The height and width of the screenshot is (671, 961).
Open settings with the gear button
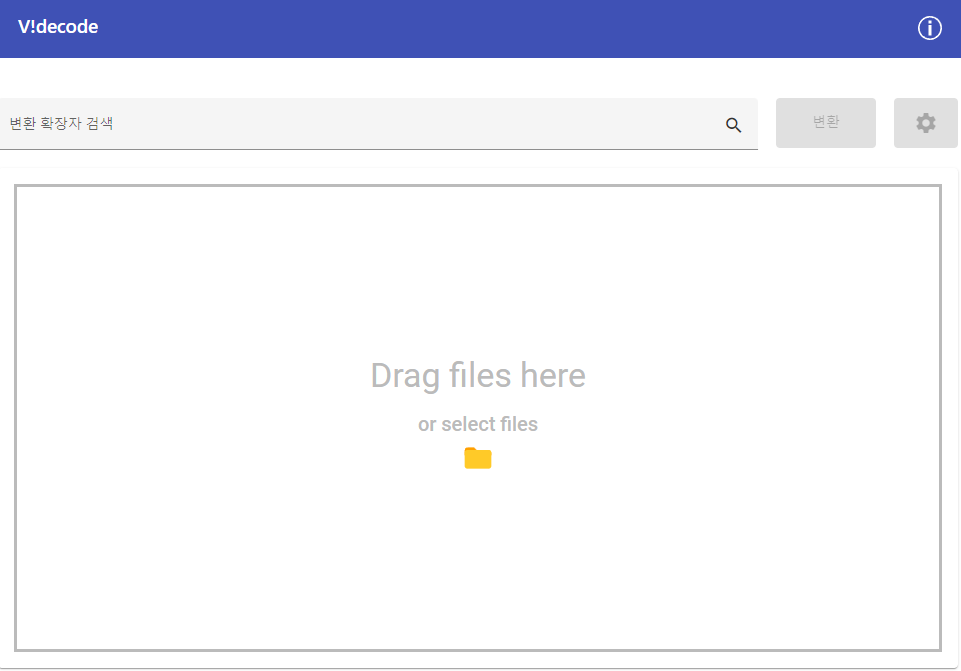(x=925, y=123)
